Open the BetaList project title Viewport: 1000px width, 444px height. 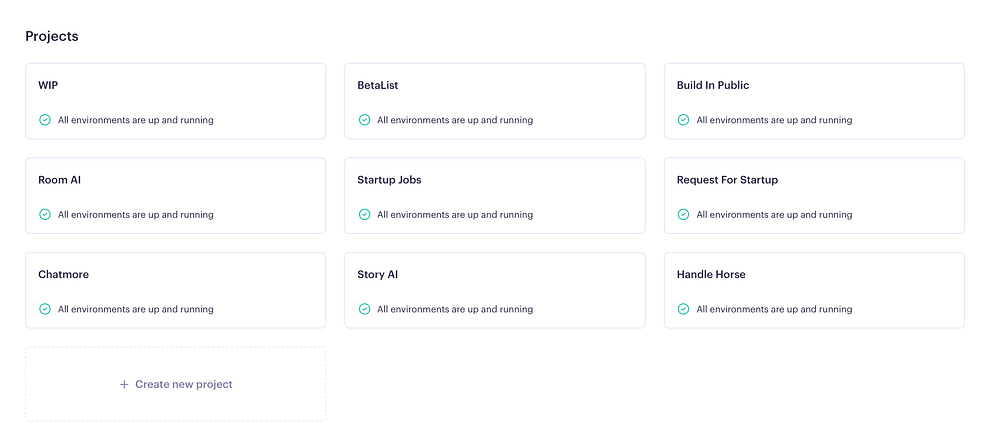pyautogui.click(x=377, y=85)
